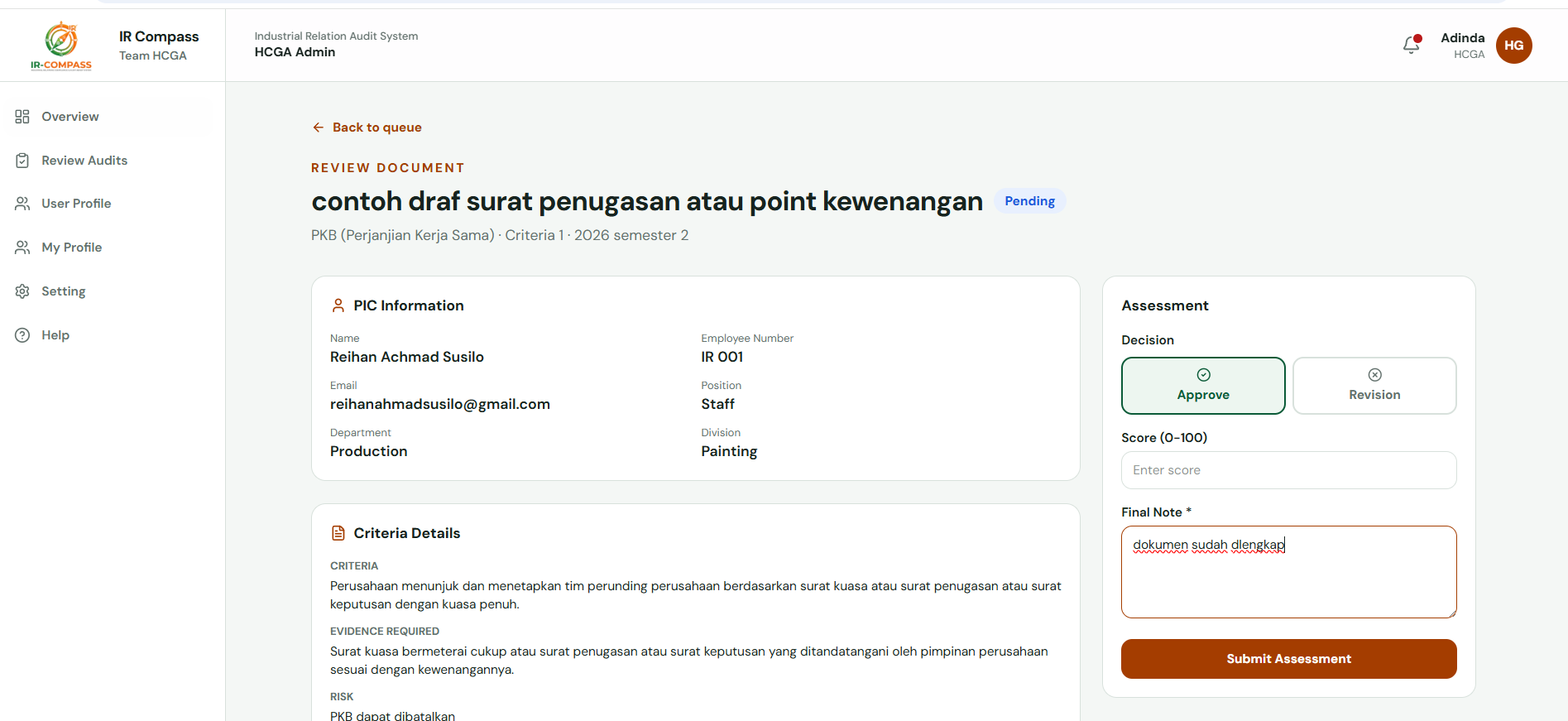Click the Pending status badge
The image size is (1568, 721).
[1029, 201]
